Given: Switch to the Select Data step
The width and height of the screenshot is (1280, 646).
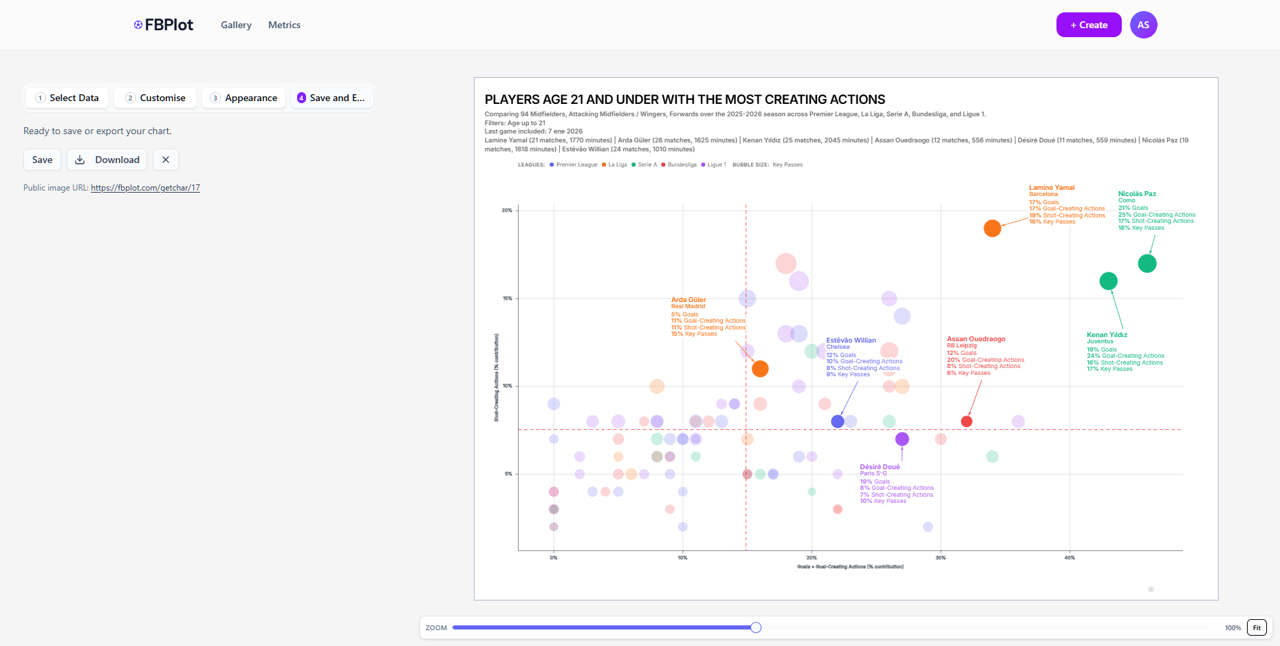Looking at the screenshot, I should coord(67,98).
